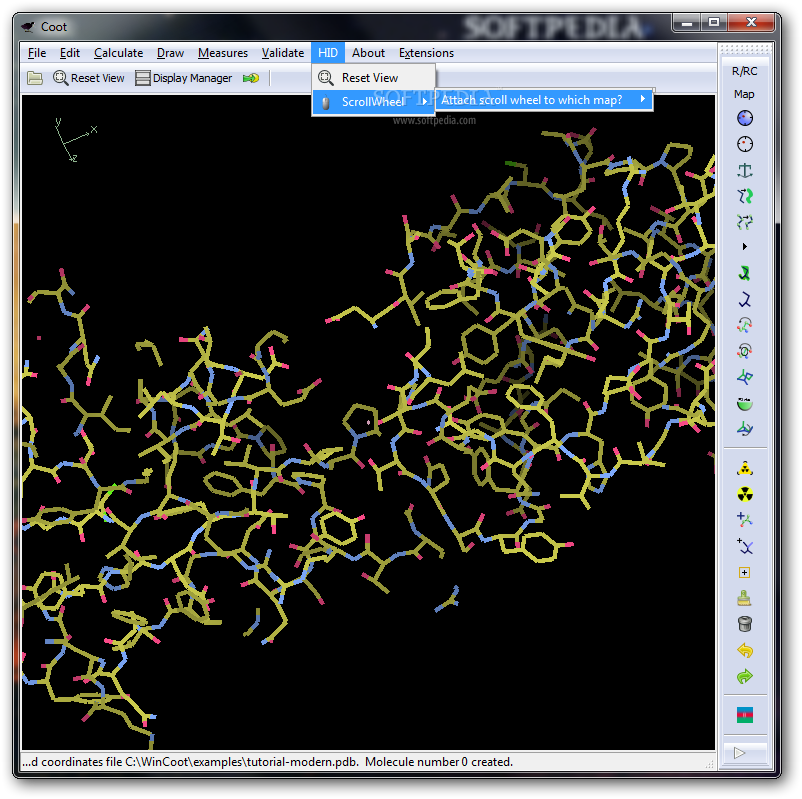Viewport: 802px width, 799px height.
Task: Select the Add Terminal Residue tool
Action: click(x=745, y=520)
